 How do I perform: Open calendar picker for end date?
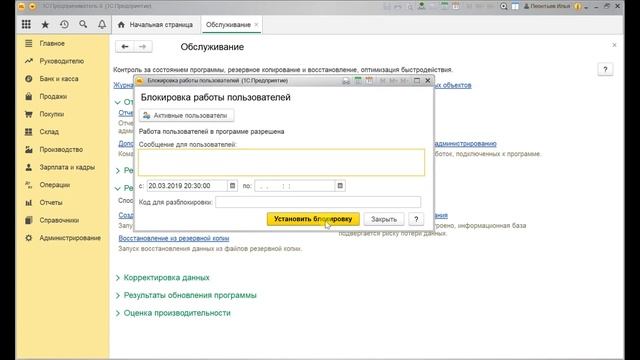(340, 186)
